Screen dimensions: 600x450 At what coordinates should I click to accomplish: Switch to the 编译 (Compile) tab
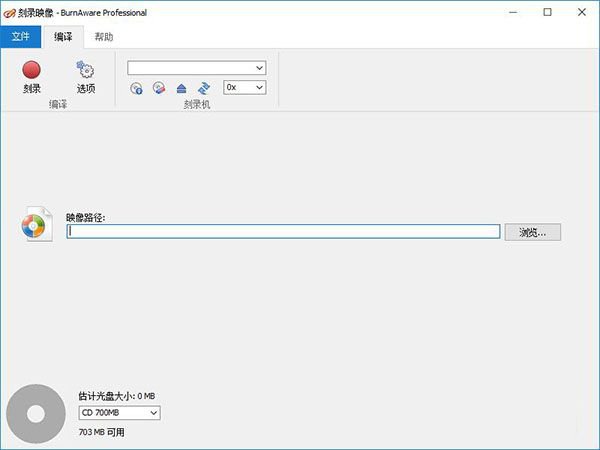(x=64, y=37)
